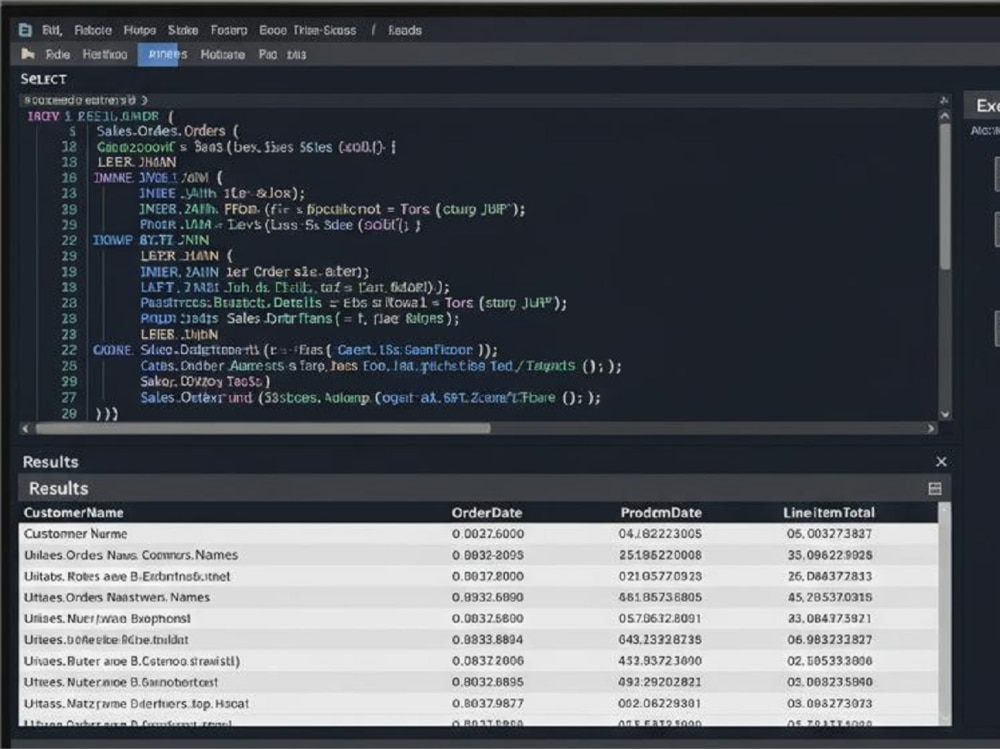Sort by CustomerName column header
The image size is (1000, 749).
point(73,512)
